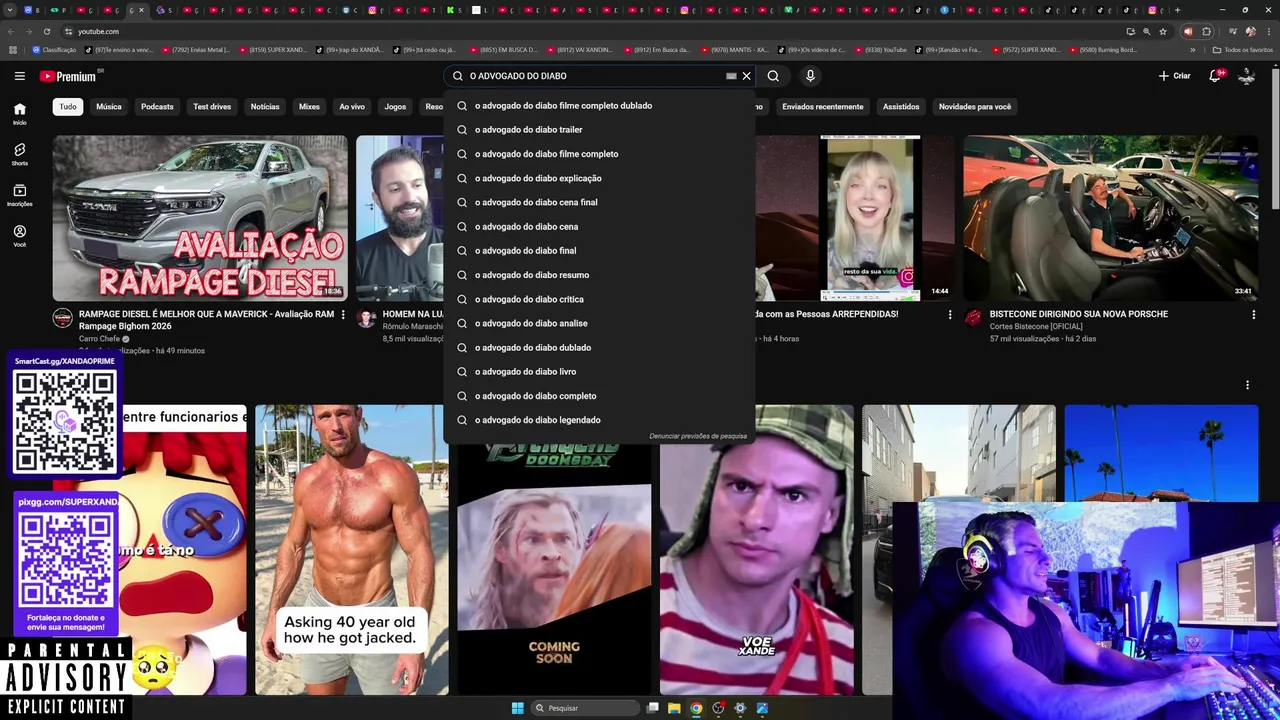Open more options for Bistecone Porsche video
Image resolution: width=1280 pixels, height=720 pixels.
coord(1253,315)
